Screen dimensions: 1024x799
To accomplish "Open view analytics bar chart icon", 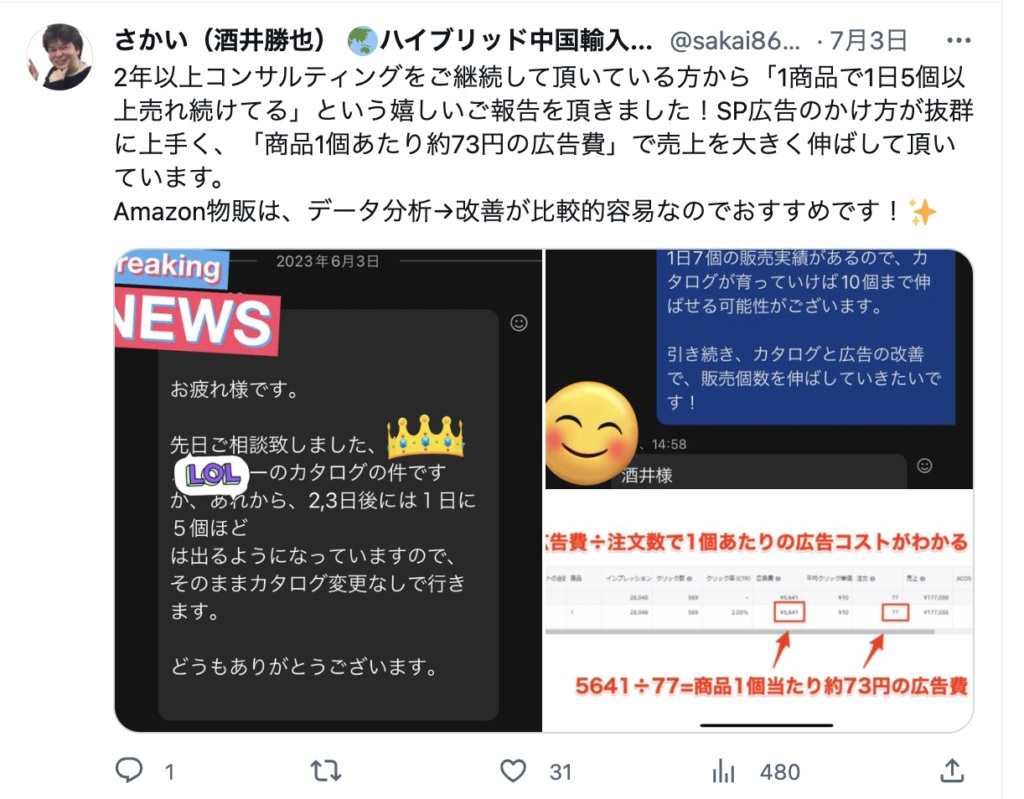I will tap(724, 771).
